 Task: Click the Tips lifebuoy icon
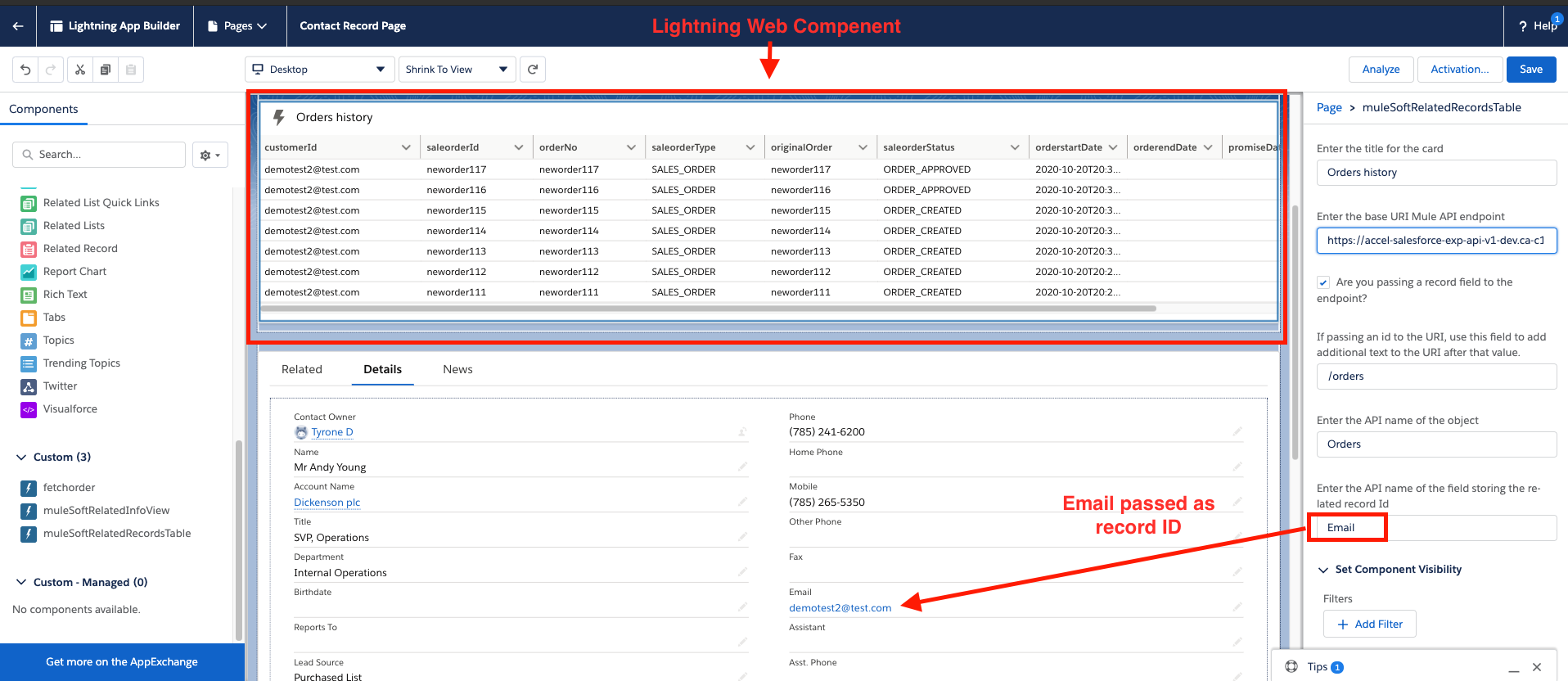coord(1291,666)
